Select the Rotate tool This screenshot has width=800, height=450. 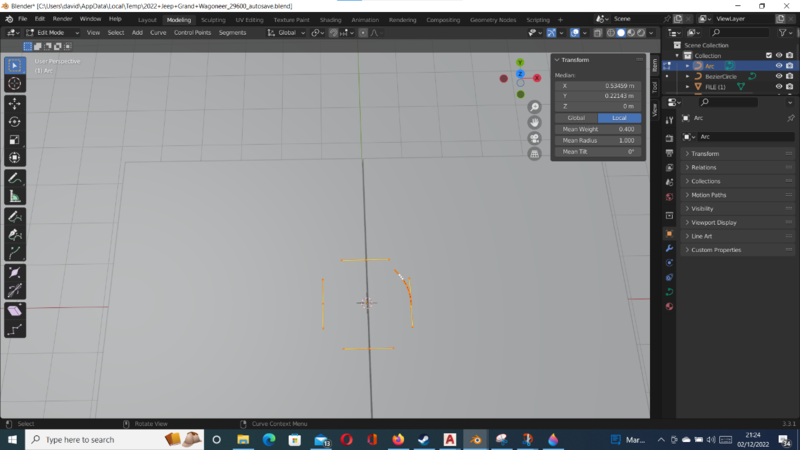[15, 121]
